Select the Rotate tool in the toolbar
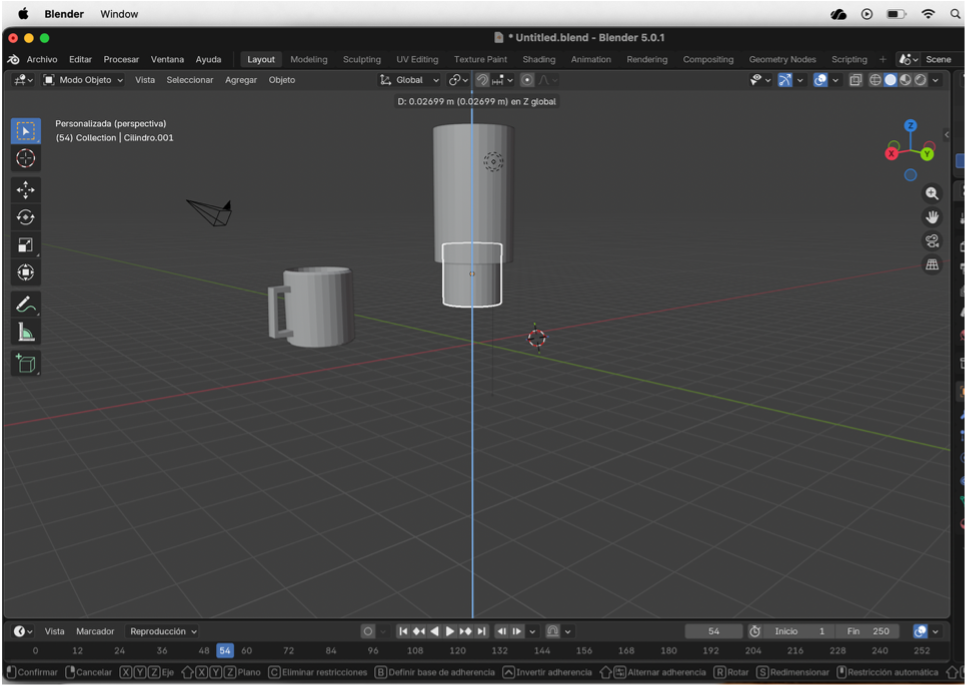 (x=26, y=217)
